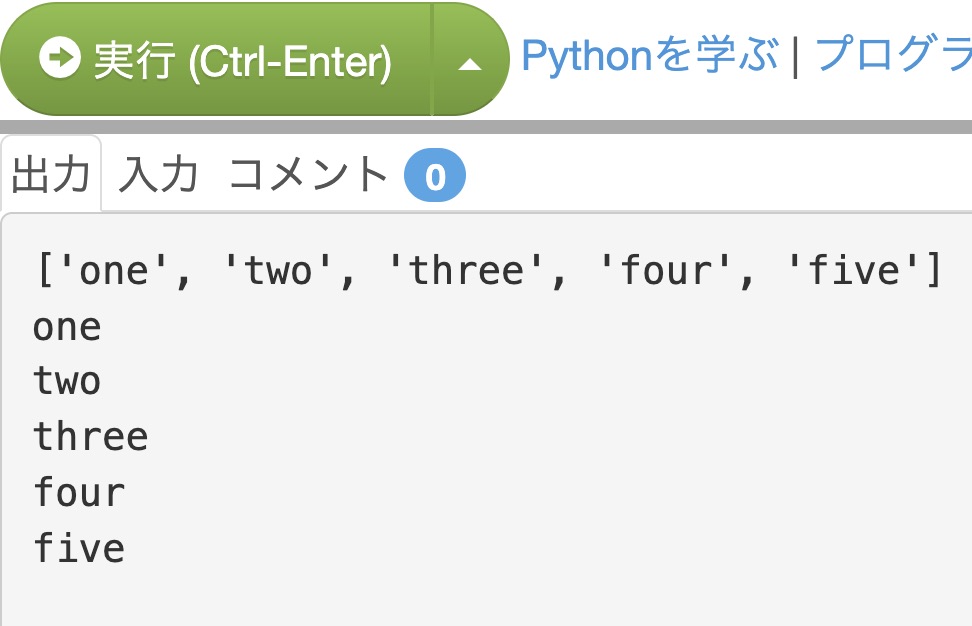The width and height of the screenshot is (972, 626).
Task: Click 'one' inside the printed list line
Action: point(115,270)
